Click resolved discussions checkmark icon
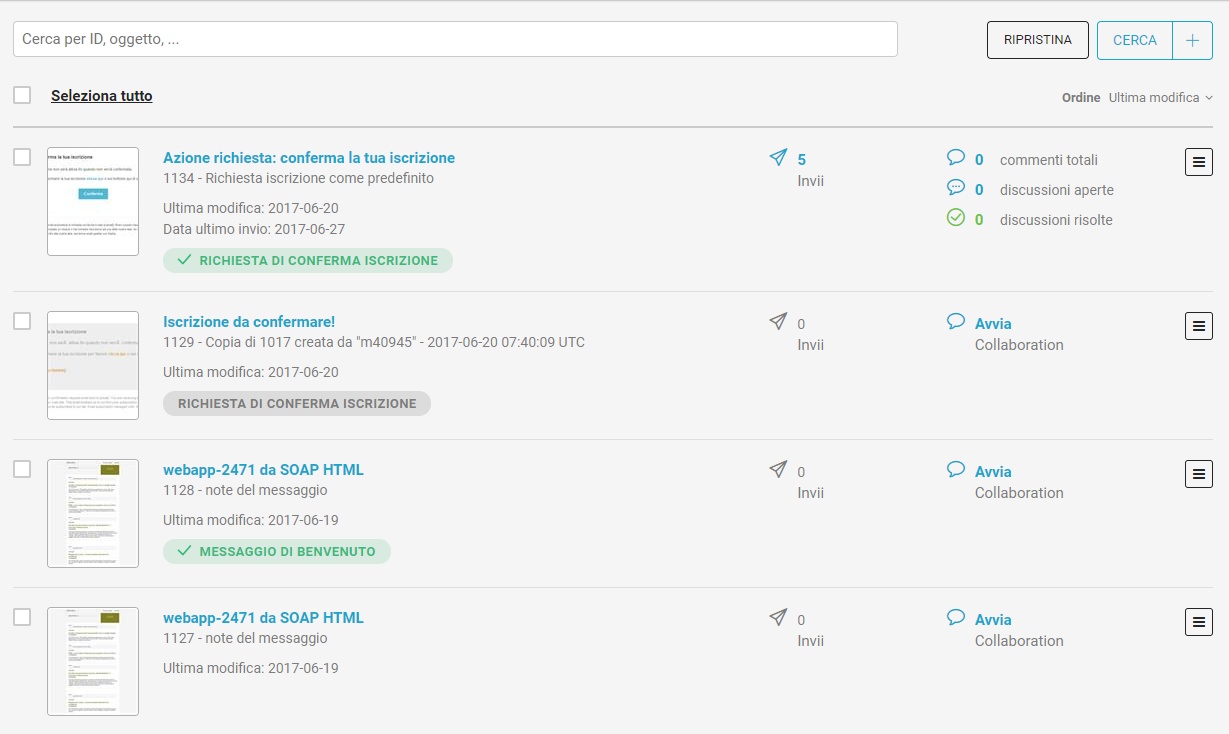Screen dimensions: 1229x734 coord(956,218)
